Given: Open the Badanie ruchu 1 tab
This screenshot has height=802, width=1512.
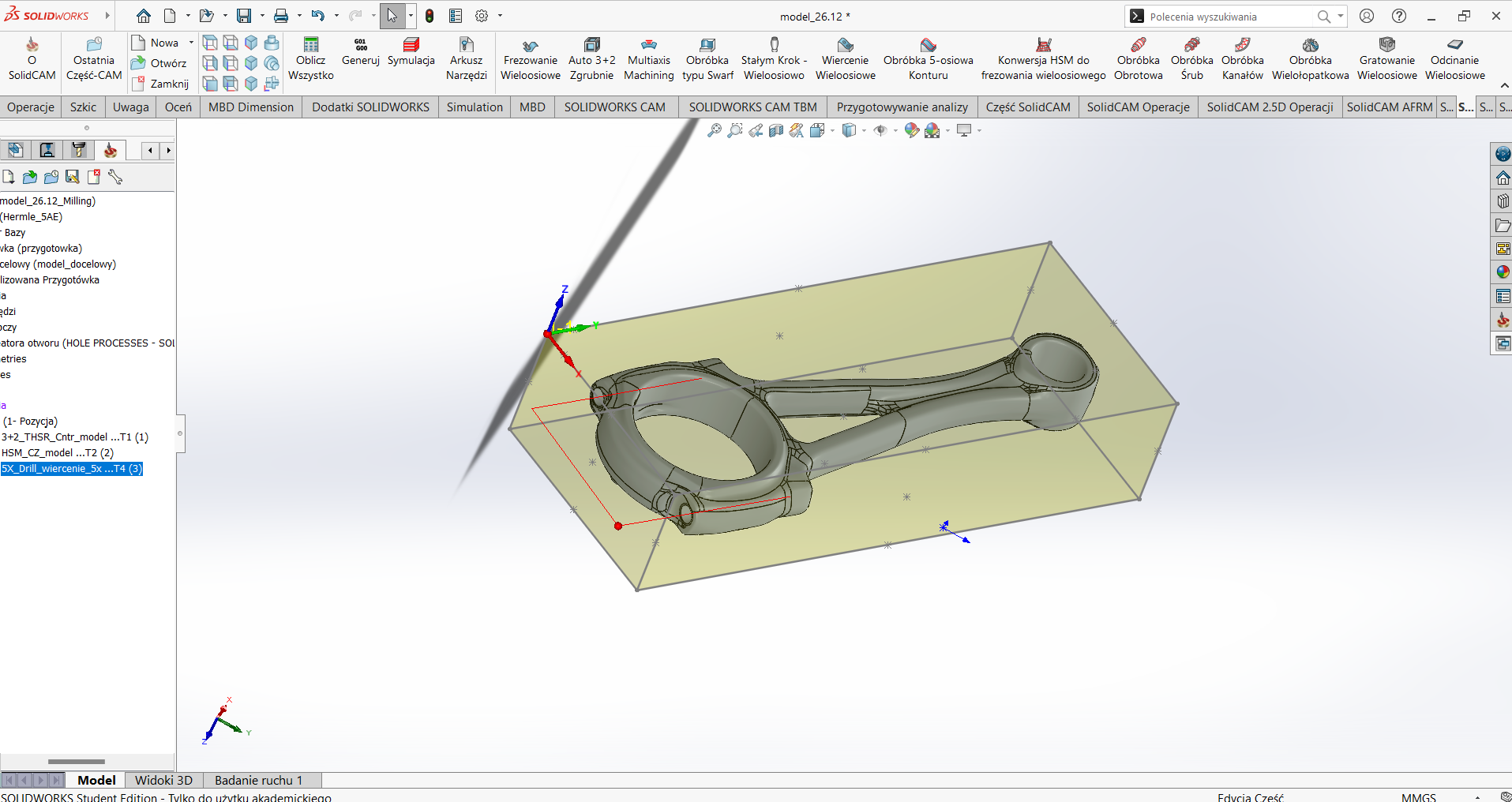Looking at the screenshot, I should pos(259,780).
